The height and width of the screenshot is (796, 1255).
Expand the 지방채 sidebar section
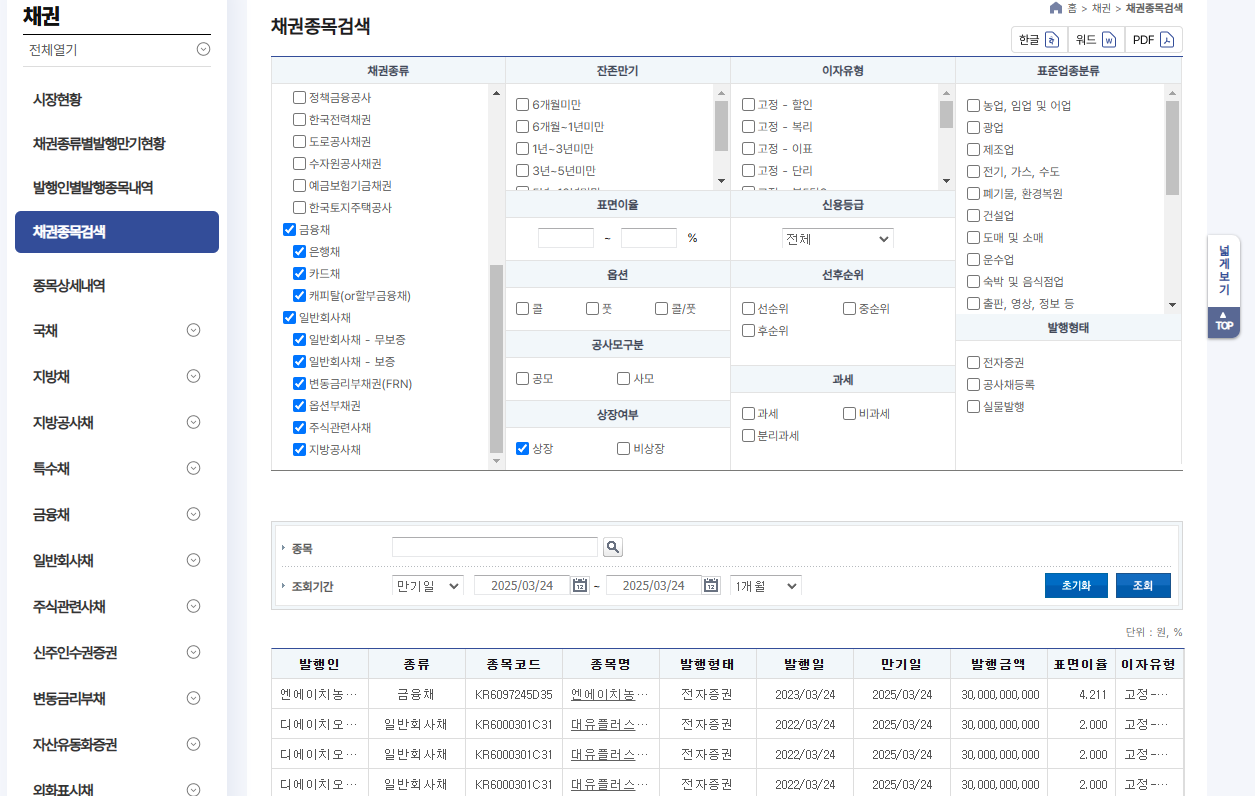[194, 376]
